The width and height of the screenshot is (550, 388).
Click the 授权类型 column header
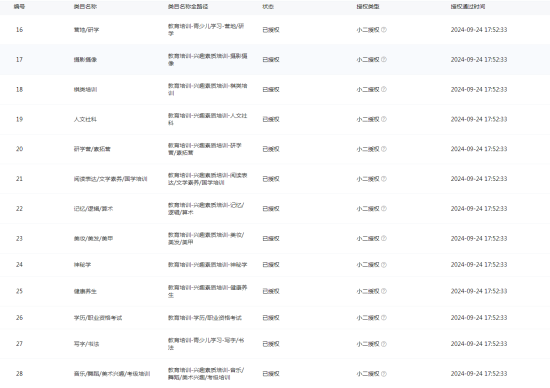click(x=368, y=7)
